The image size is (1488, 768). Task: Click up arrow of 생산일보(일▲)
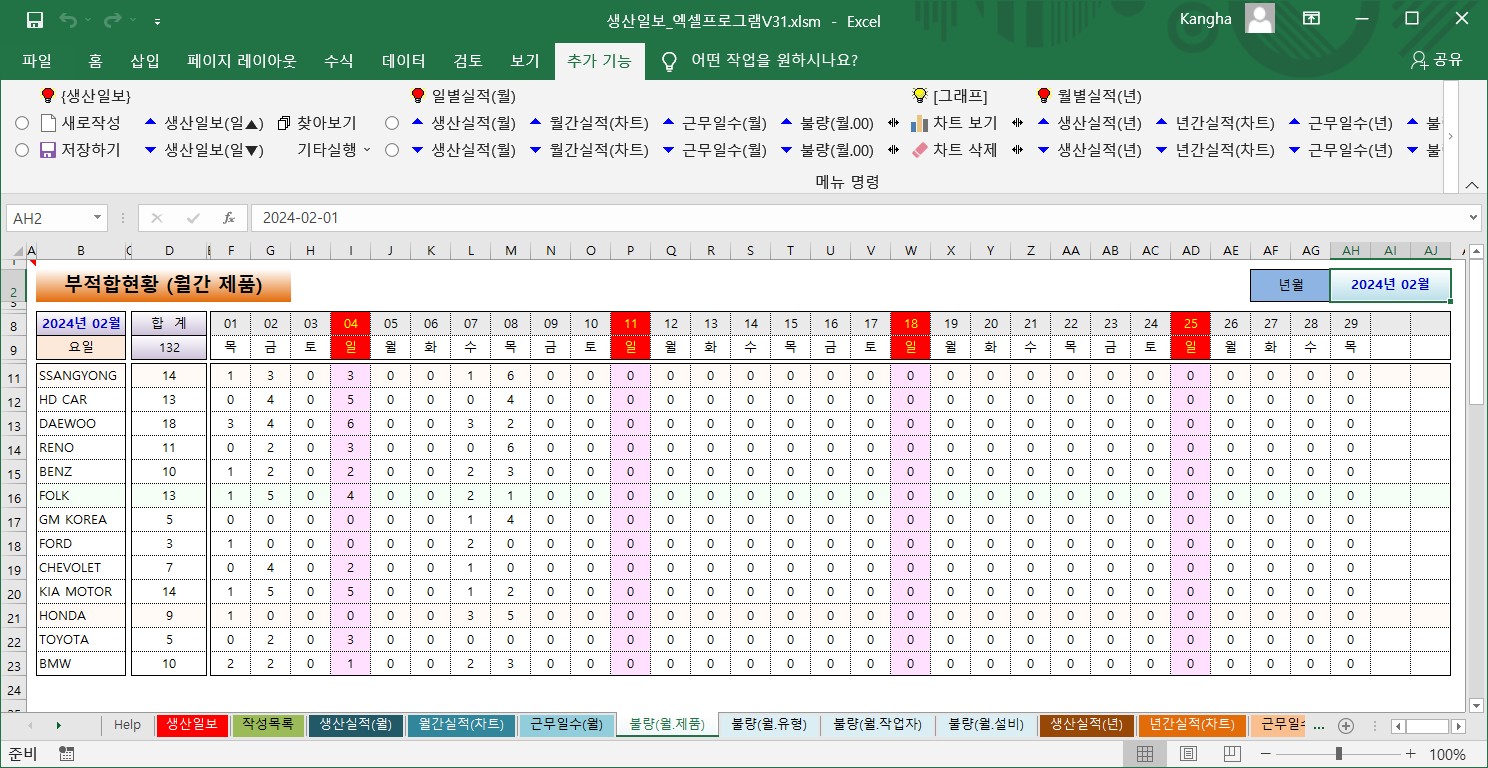(x=151, y=123)
